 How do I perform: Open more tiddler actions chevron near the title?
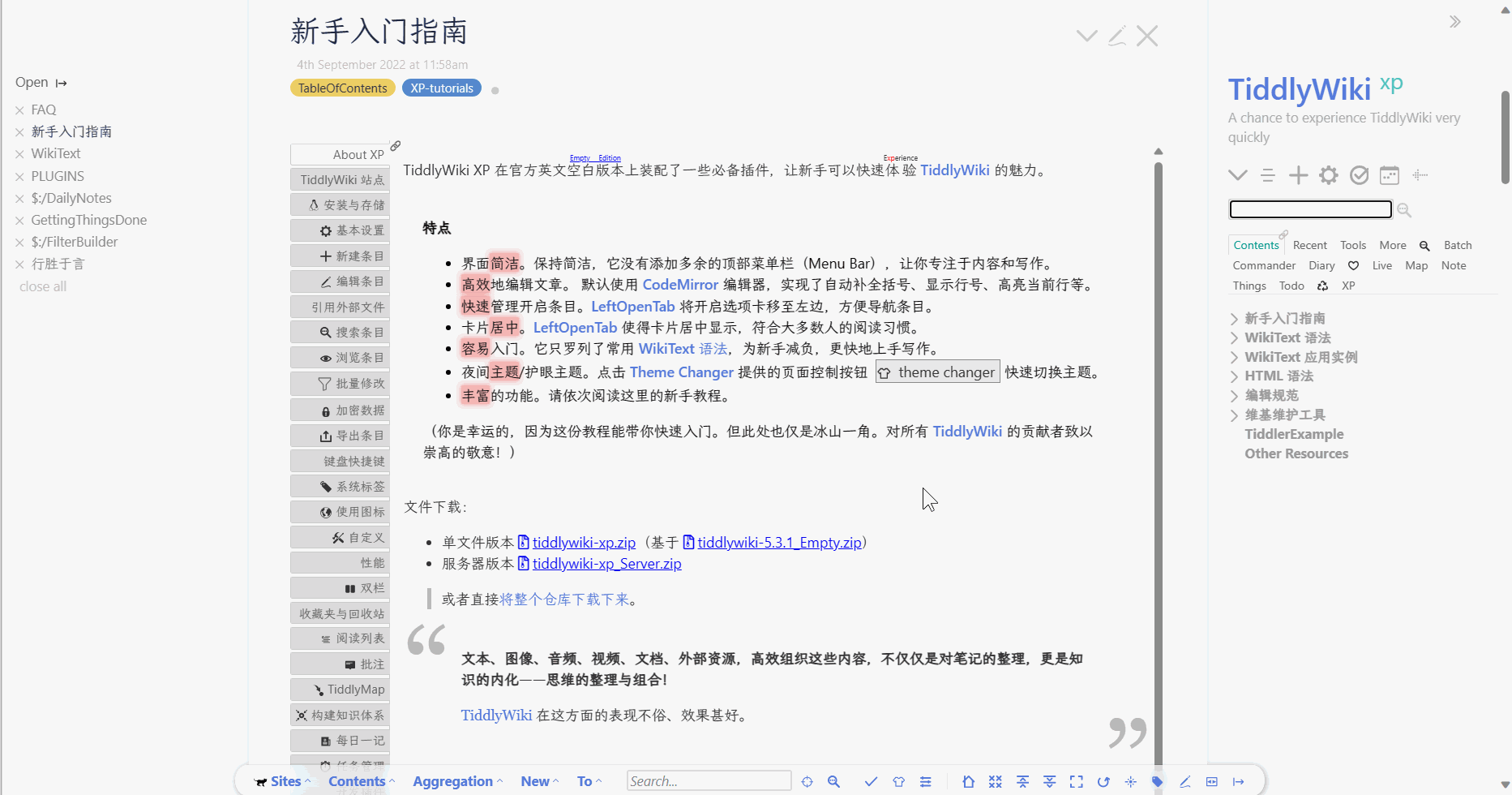point(1087,36)
